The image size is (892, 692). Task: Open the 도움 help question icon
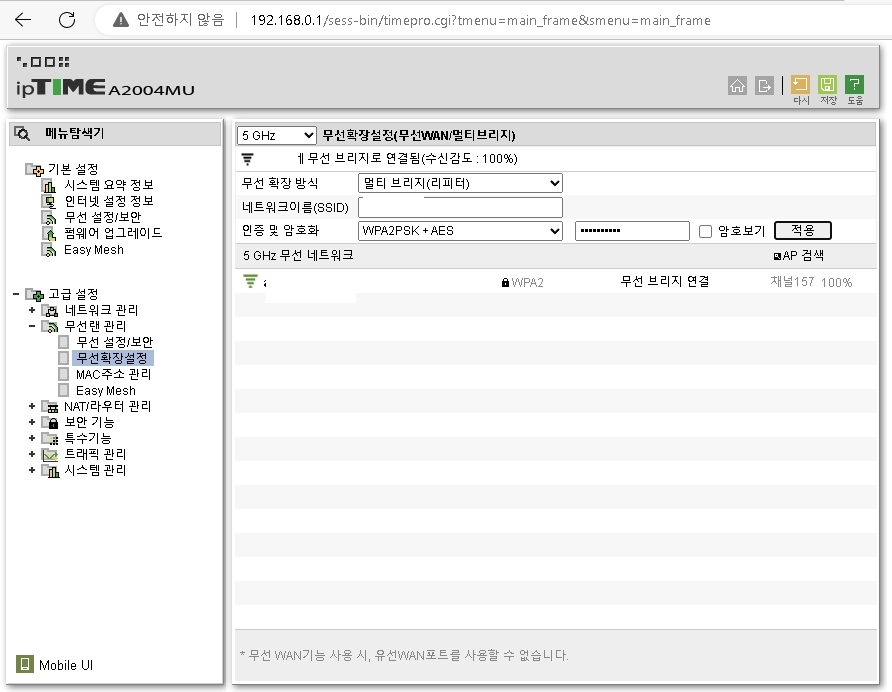854,85
